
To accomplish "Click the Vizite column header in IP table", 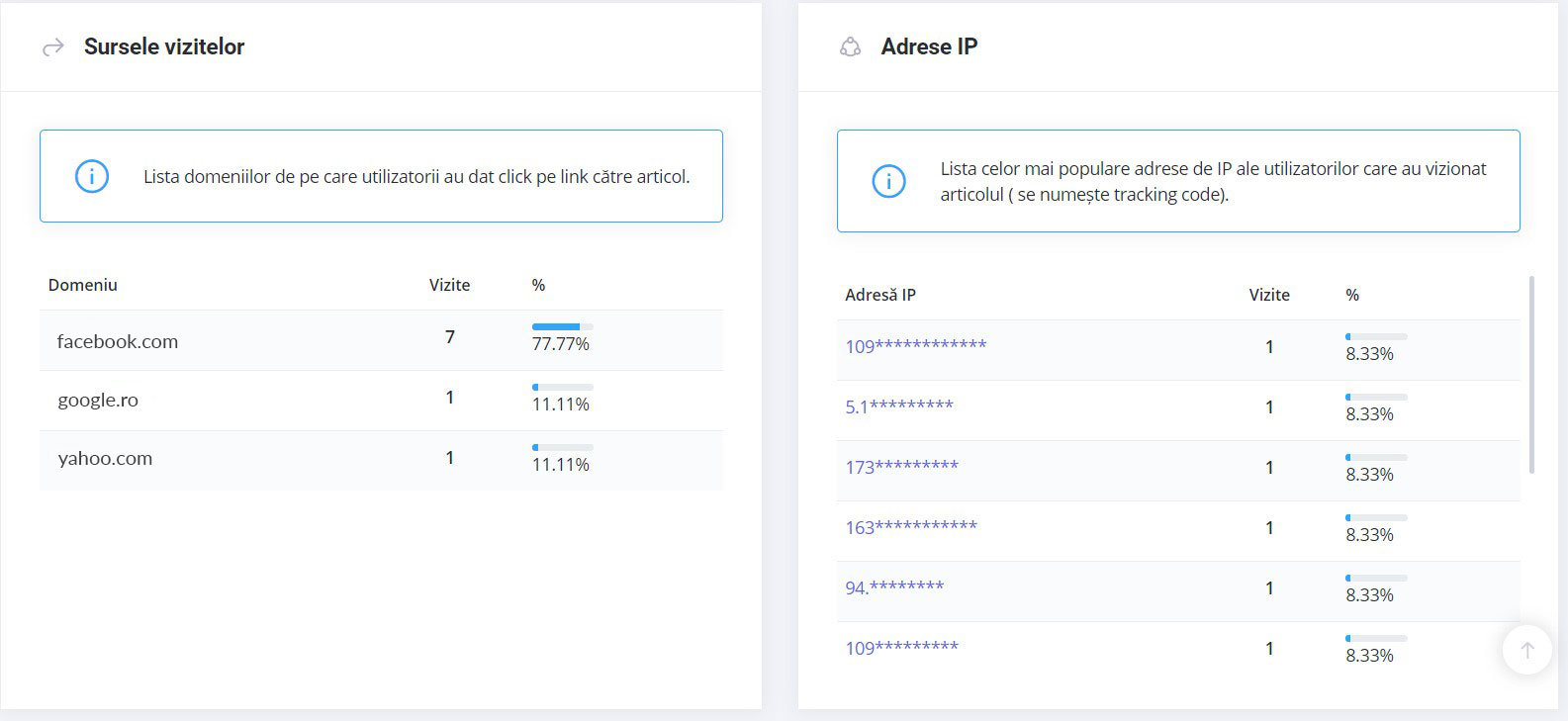I will click(1269, 295).
